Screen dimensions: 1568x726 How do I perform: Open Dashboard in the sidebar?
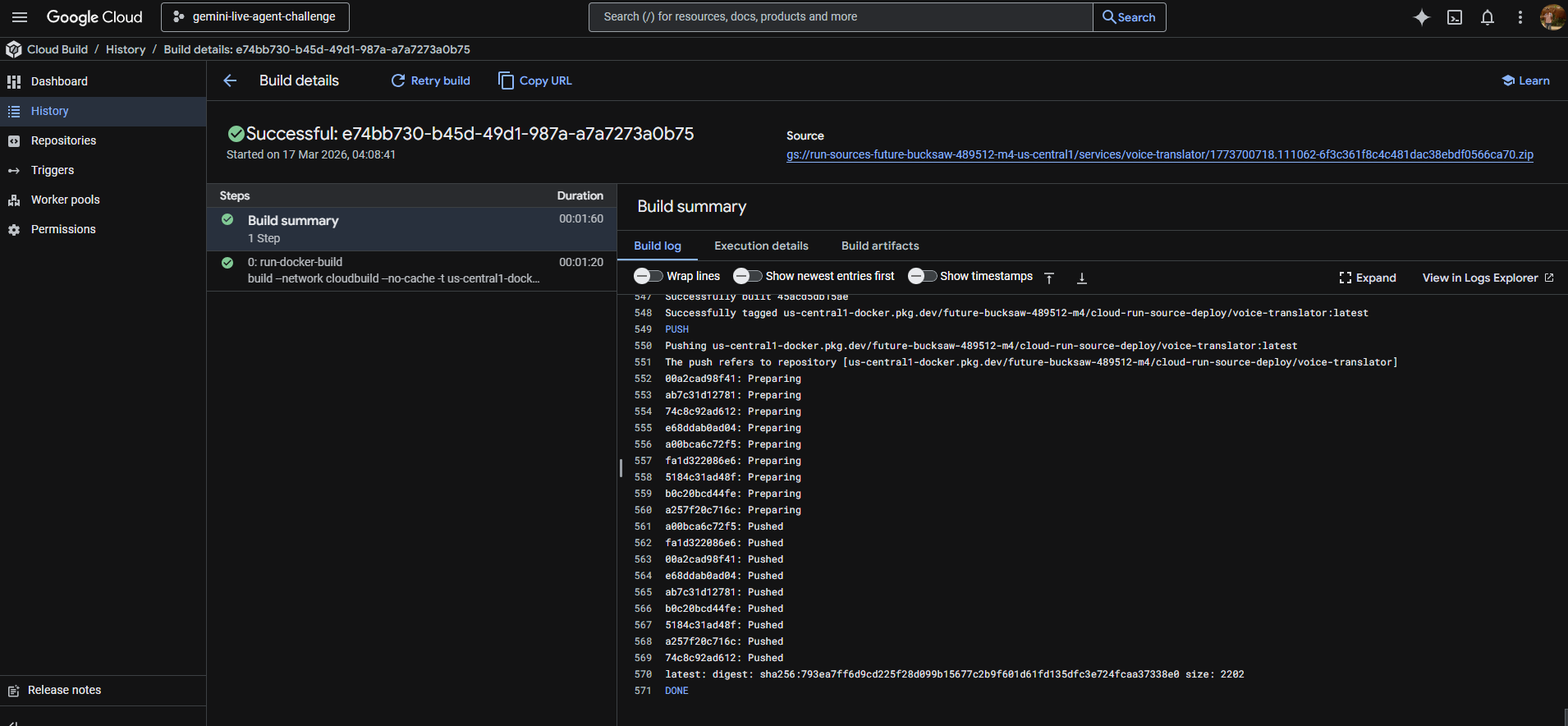pos(103,81)
